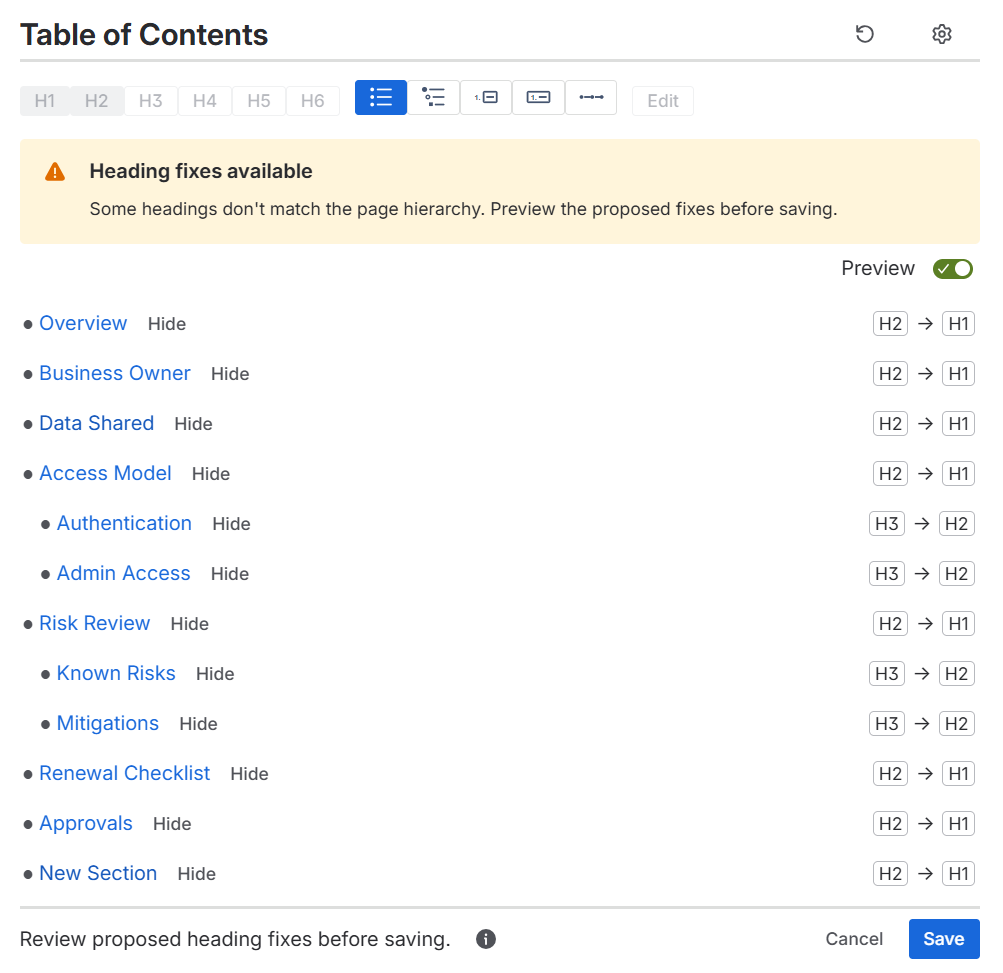Click the 'Review proposed heading fixes' status text
This screenshot has height=973, width=1003.
point(235,939)
